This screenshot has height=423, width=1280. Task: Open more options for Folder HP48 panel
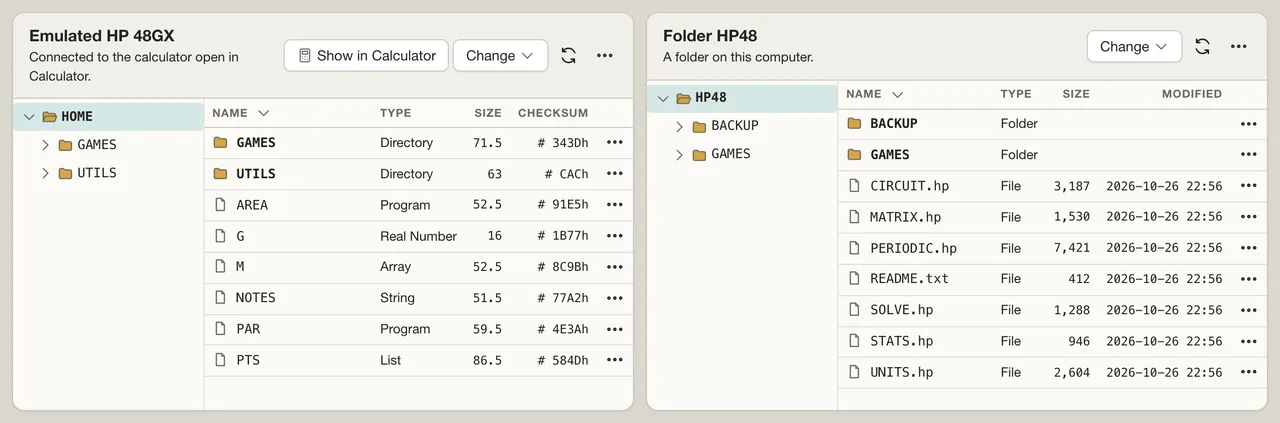click(1239, 46)
